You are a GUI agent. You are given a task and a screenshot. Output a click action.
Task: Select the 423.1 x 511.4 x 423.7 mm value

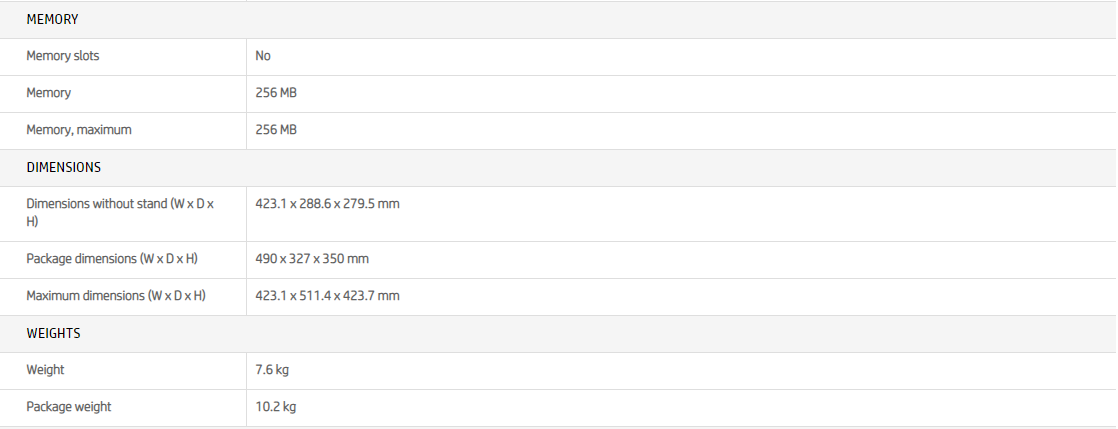327,296
